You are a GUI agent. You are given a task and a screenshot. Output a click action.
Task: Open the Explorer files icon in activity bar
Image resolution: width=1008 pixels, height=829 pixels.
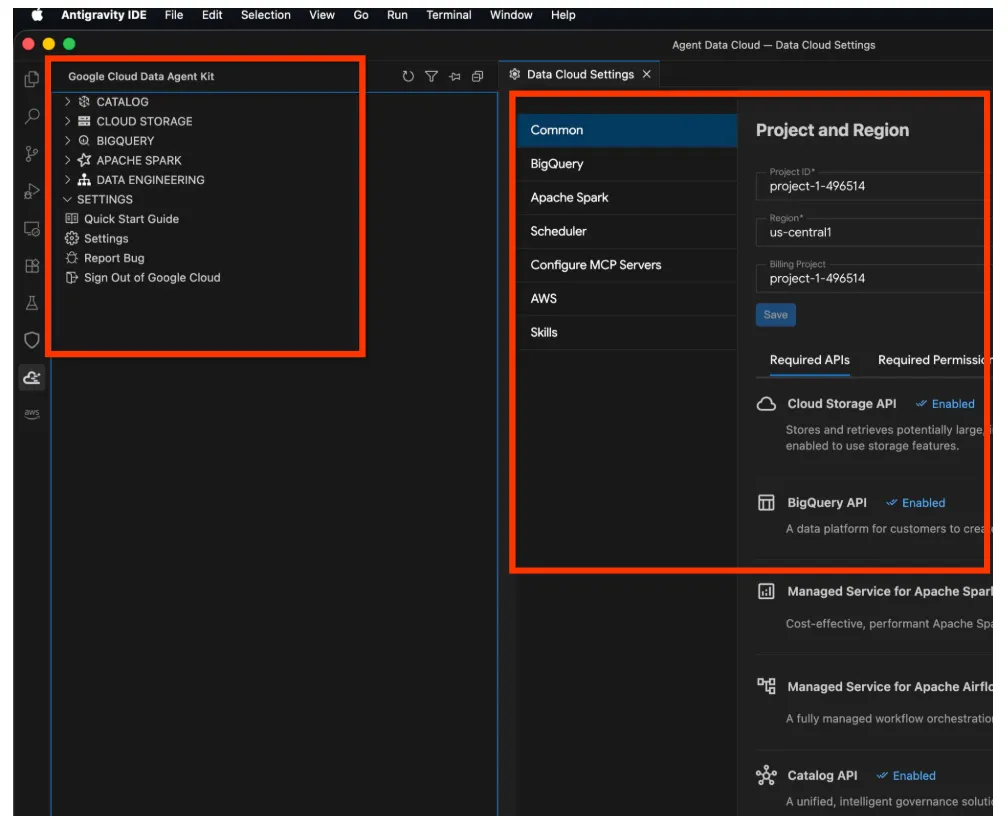pyautogui.click(x=32, y=79)
